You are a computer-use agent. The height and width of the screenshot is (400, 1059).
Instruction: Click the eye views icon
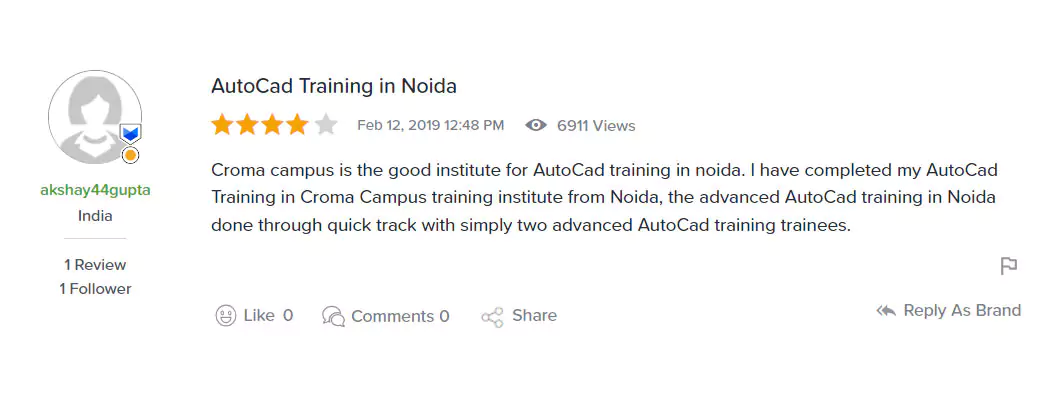(536, 125)
